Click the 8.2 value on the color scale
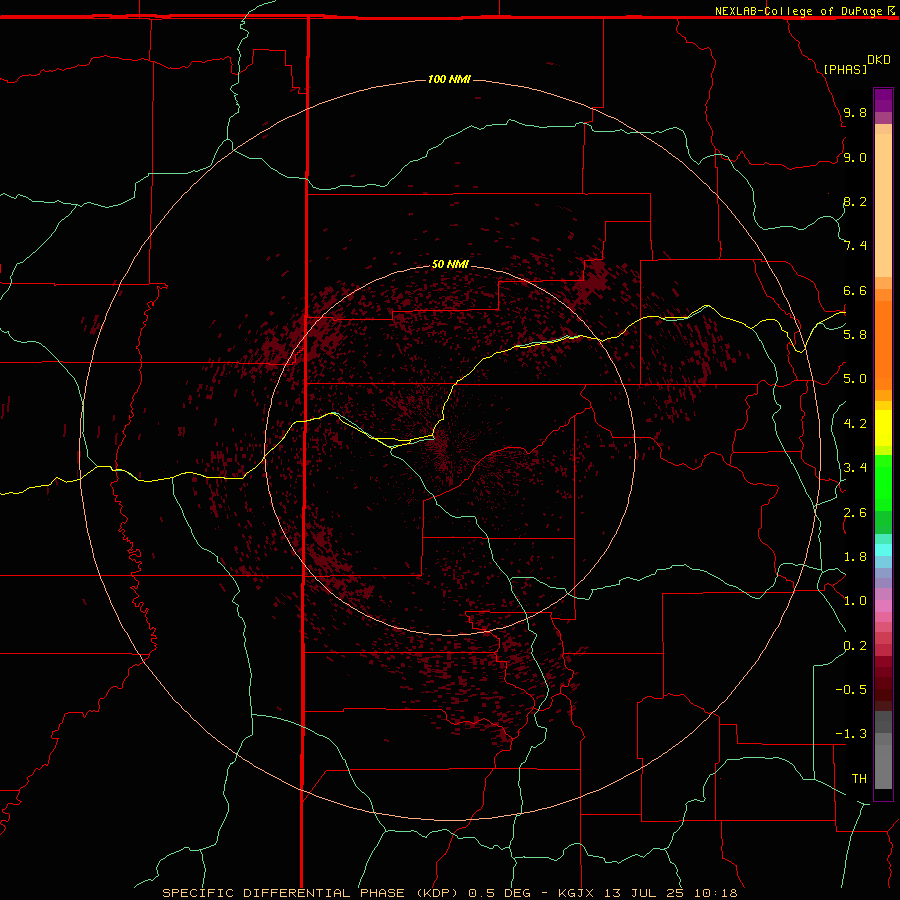Screen dimensions: 900x900 pyautogui.click(x=855, y=201)
